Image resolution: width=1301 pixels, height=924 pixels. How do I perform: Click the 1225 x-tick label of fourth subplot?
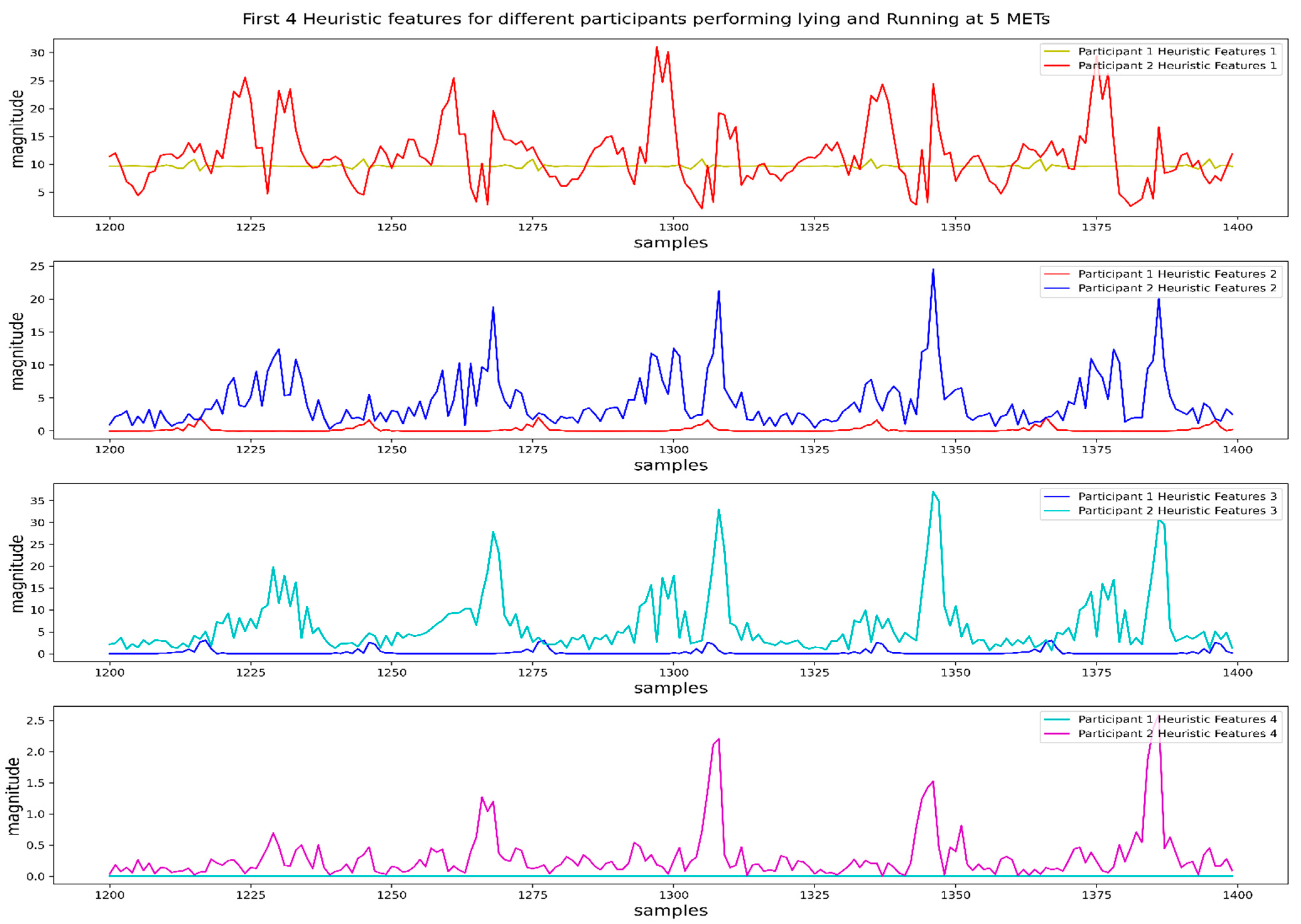(251, 895)
